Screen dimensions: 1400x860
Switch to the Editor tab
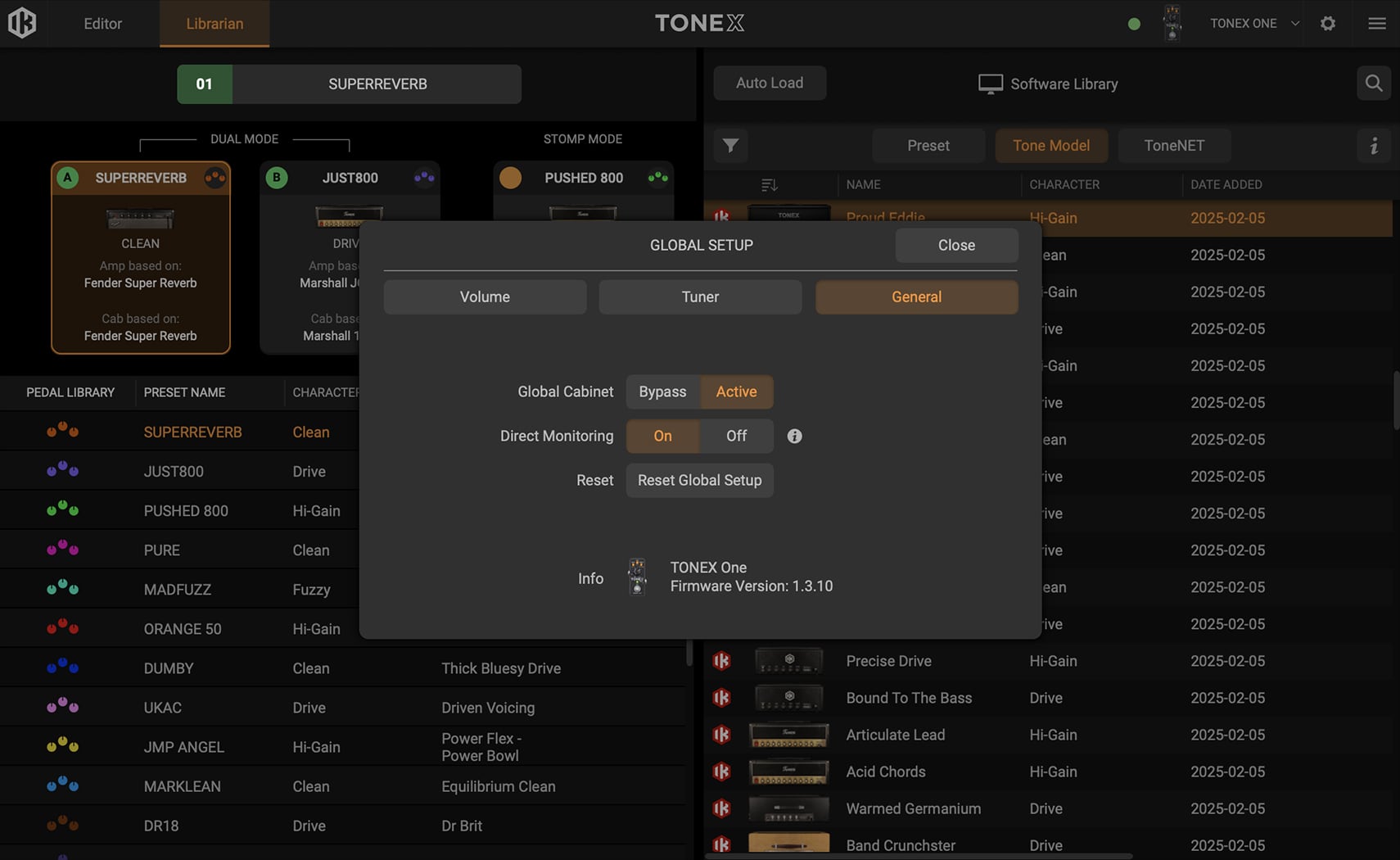click(x=102, y=24)
